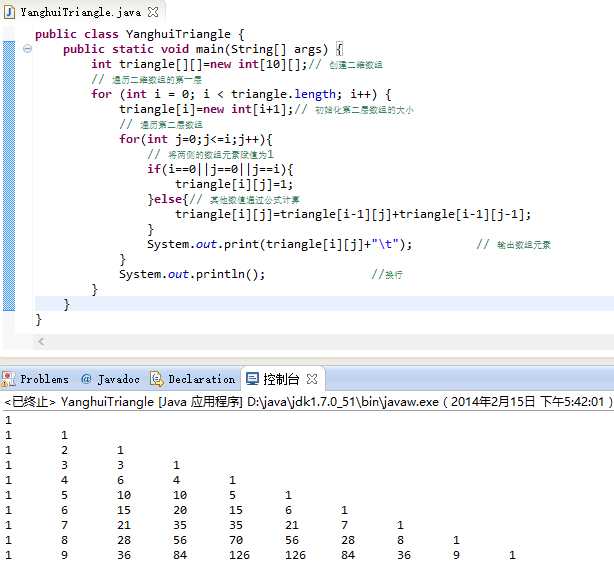Click the inner for loop 'for(int j=0;j<=i;j++){'

[196, 139]
